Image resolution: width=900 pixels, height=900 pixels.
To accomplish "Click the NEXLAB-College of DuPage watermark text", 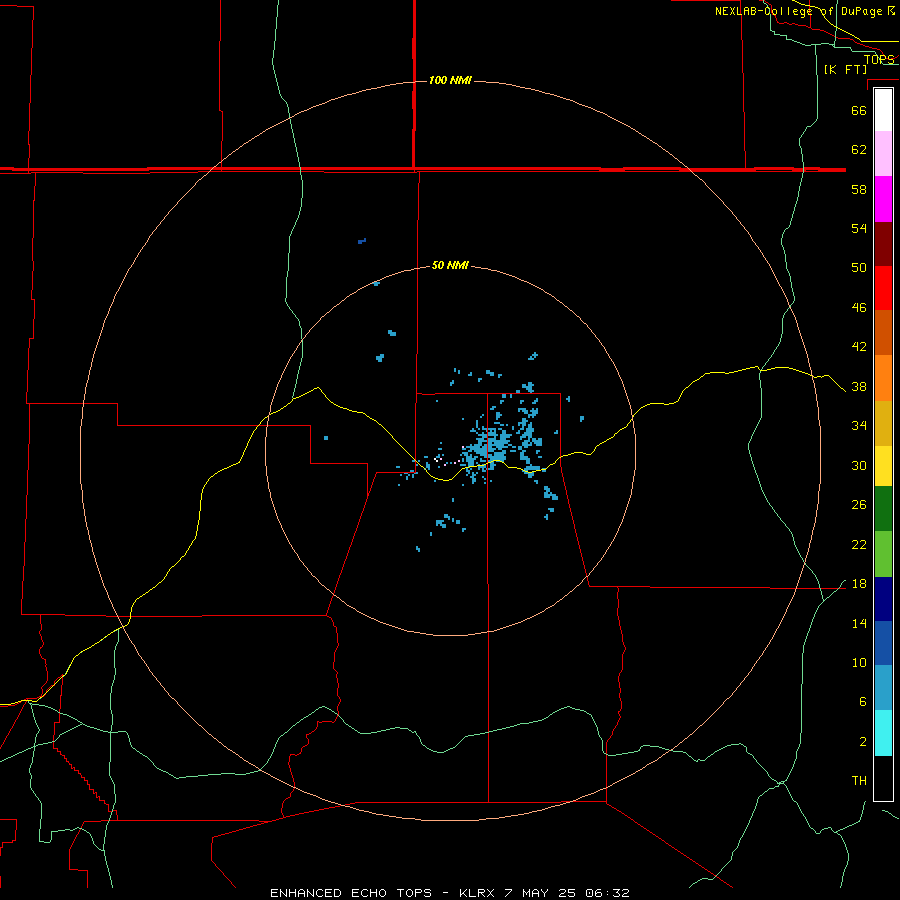I will [x=805, y=11].
